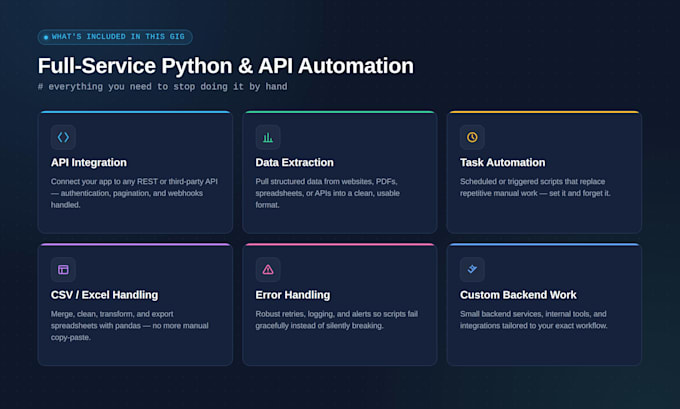This screenshot has width=680, height=409.
Task: Select the Custom Backend Work card title
Action: 518,295
